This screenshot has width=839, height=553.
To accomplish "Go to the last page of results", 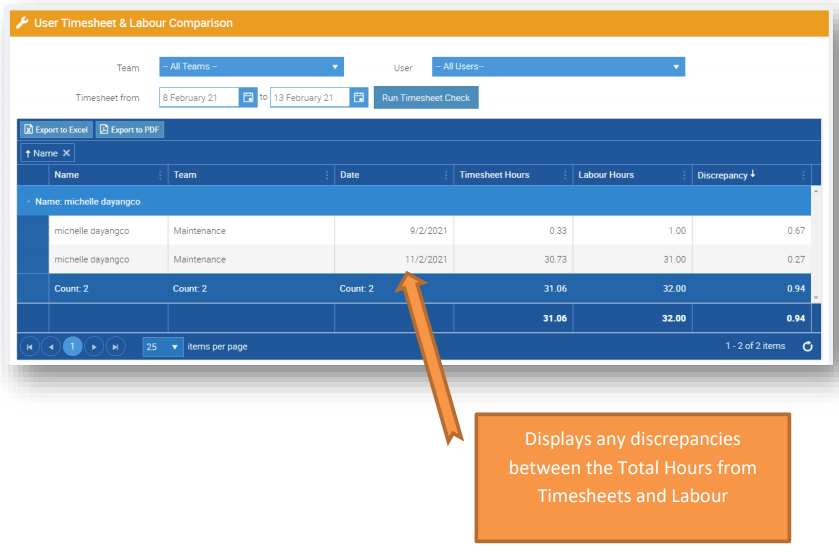I will 115,346.
